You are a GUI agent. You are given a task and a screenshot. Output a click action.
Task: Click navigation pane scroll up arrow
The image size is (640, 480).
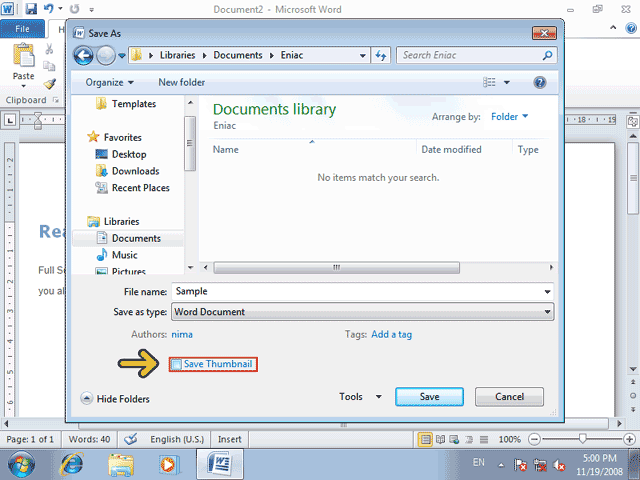(x=190, y=103)
